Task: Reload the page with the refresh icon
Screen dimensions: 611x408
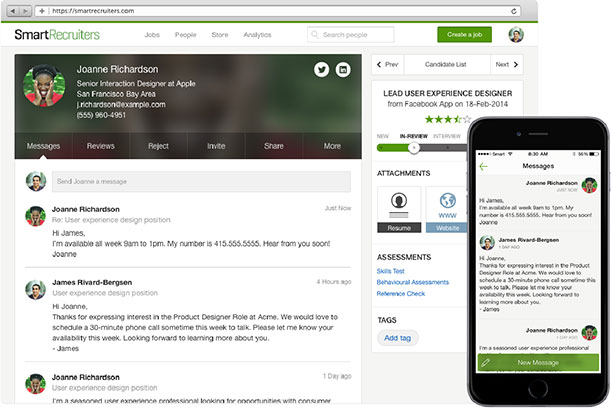Action: [x=514, y=11]
